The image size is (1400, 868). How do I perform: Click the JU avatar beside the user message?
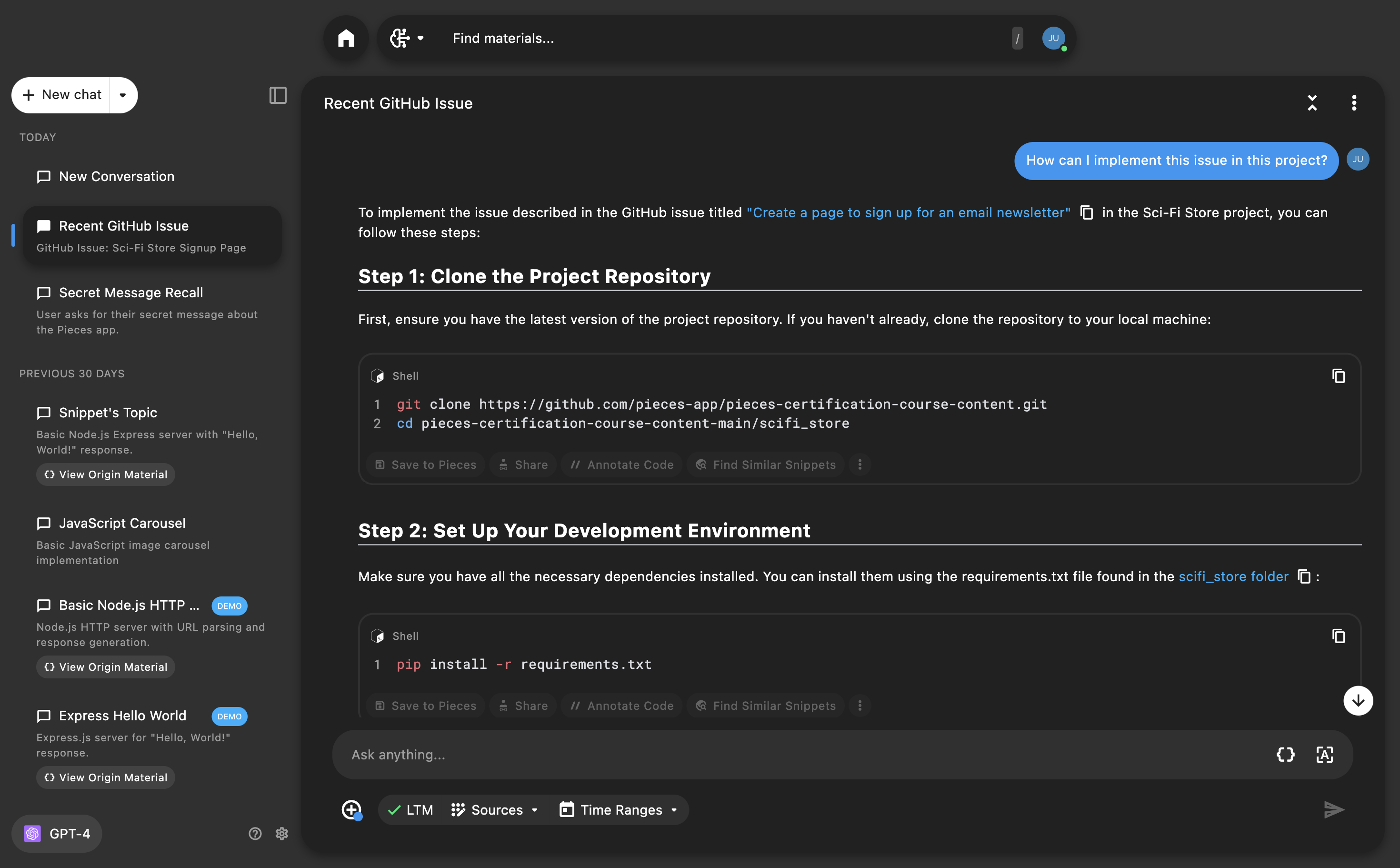(1358, 159)
